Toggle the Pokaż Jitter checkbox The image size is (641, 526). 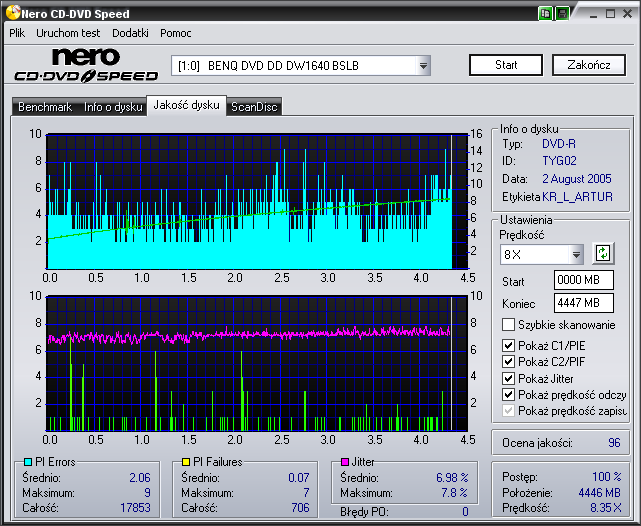tap(508, 378)
